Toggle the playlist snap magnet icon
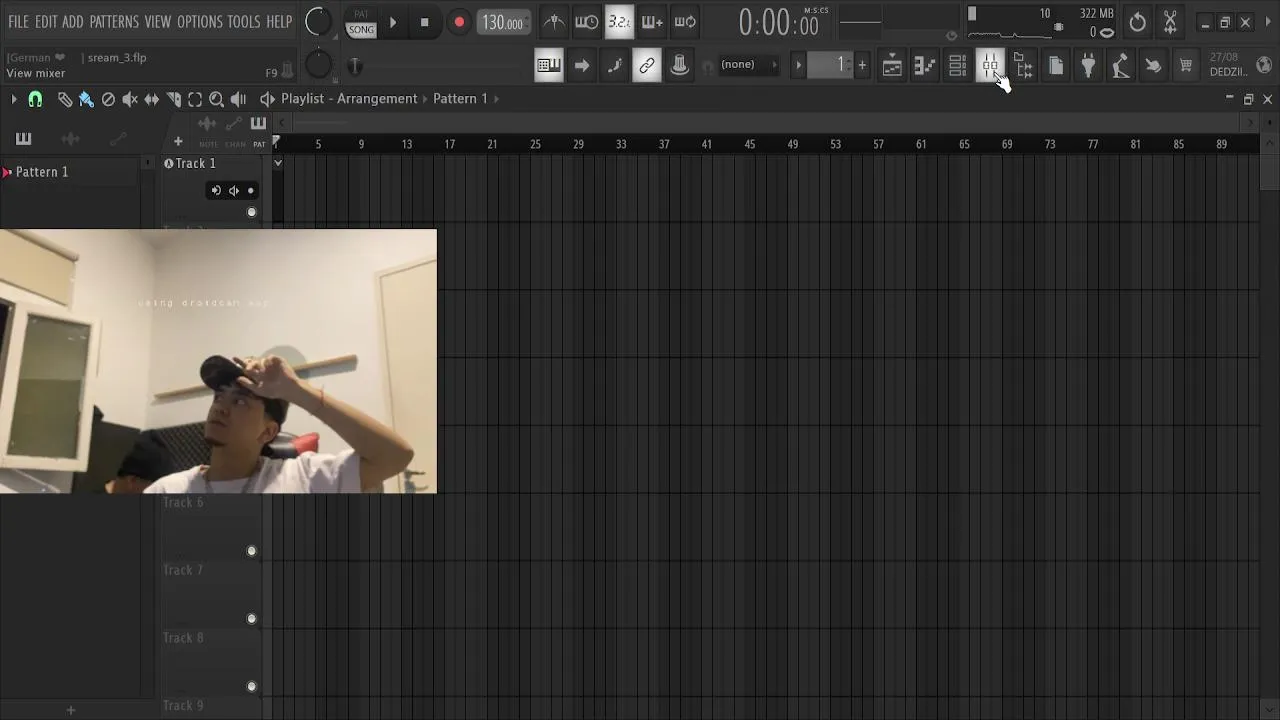Image resolution: width=1280 pixels, height=720 pixels. [35, 99]
